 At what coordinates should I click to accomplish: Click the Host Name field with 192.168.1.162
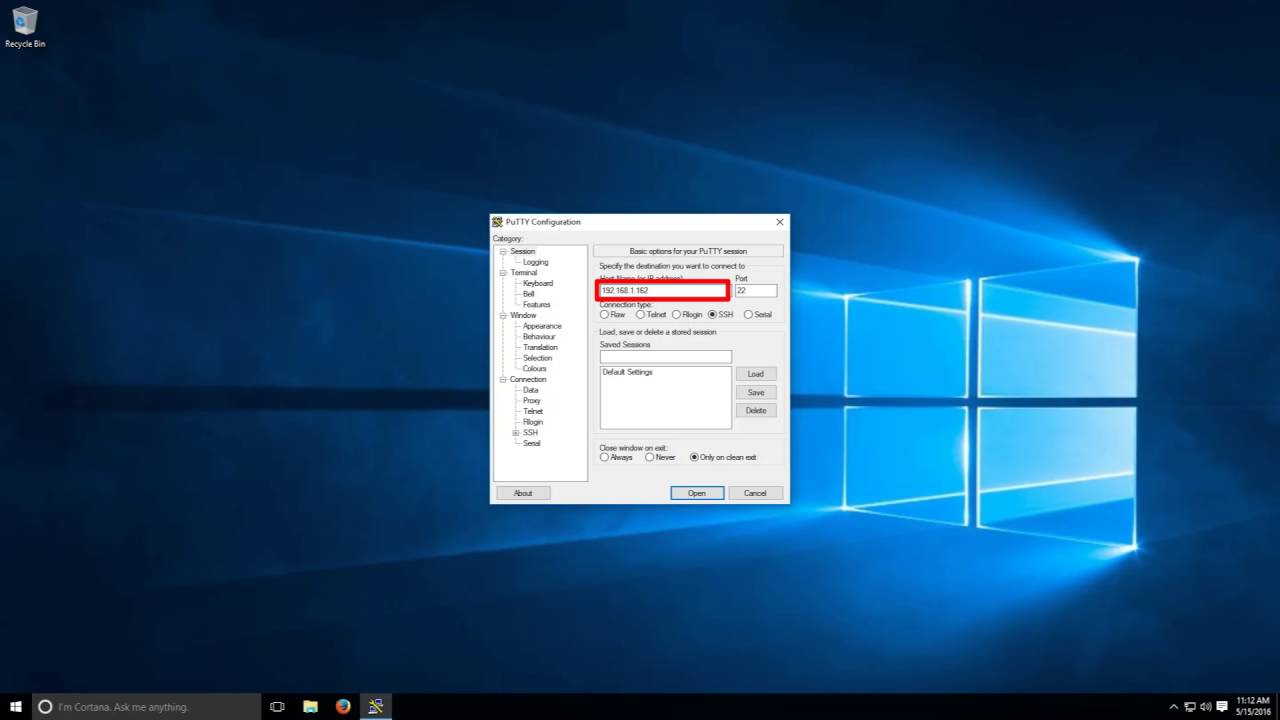(x=664, y=290)
